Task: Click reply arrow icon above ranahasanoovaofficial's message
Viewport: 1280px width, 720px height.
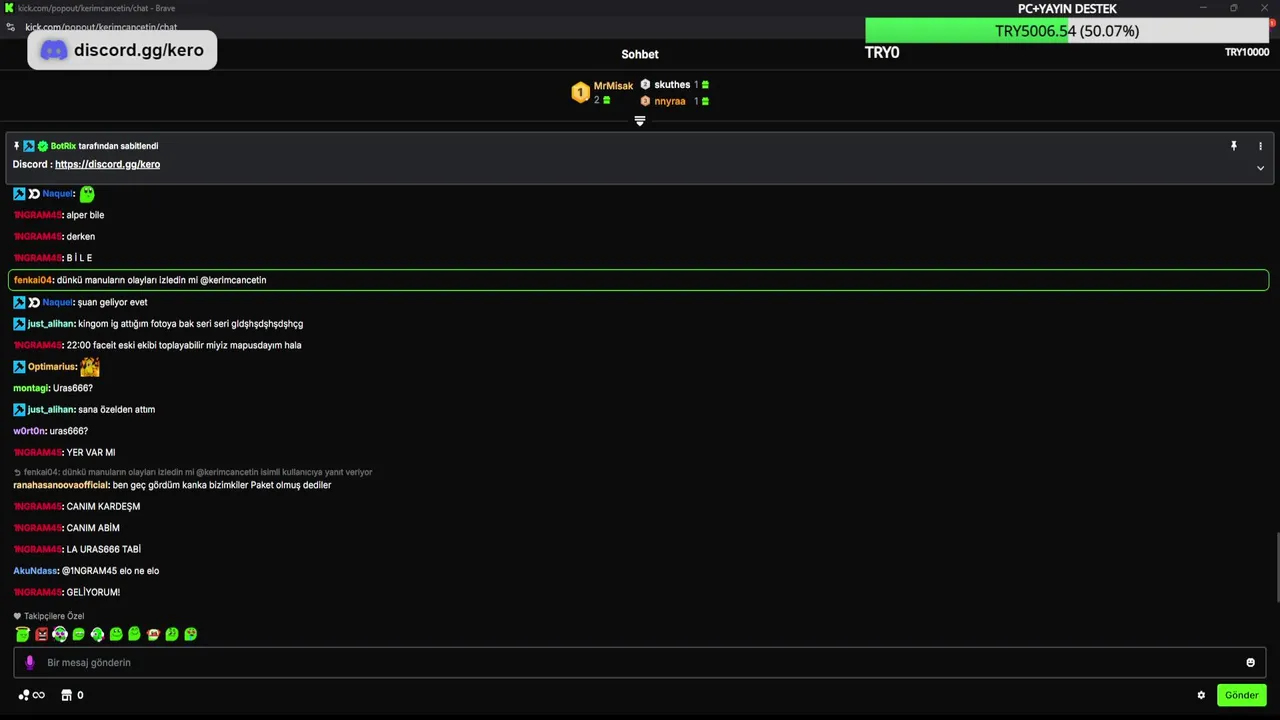Action: tap(17, 472)
